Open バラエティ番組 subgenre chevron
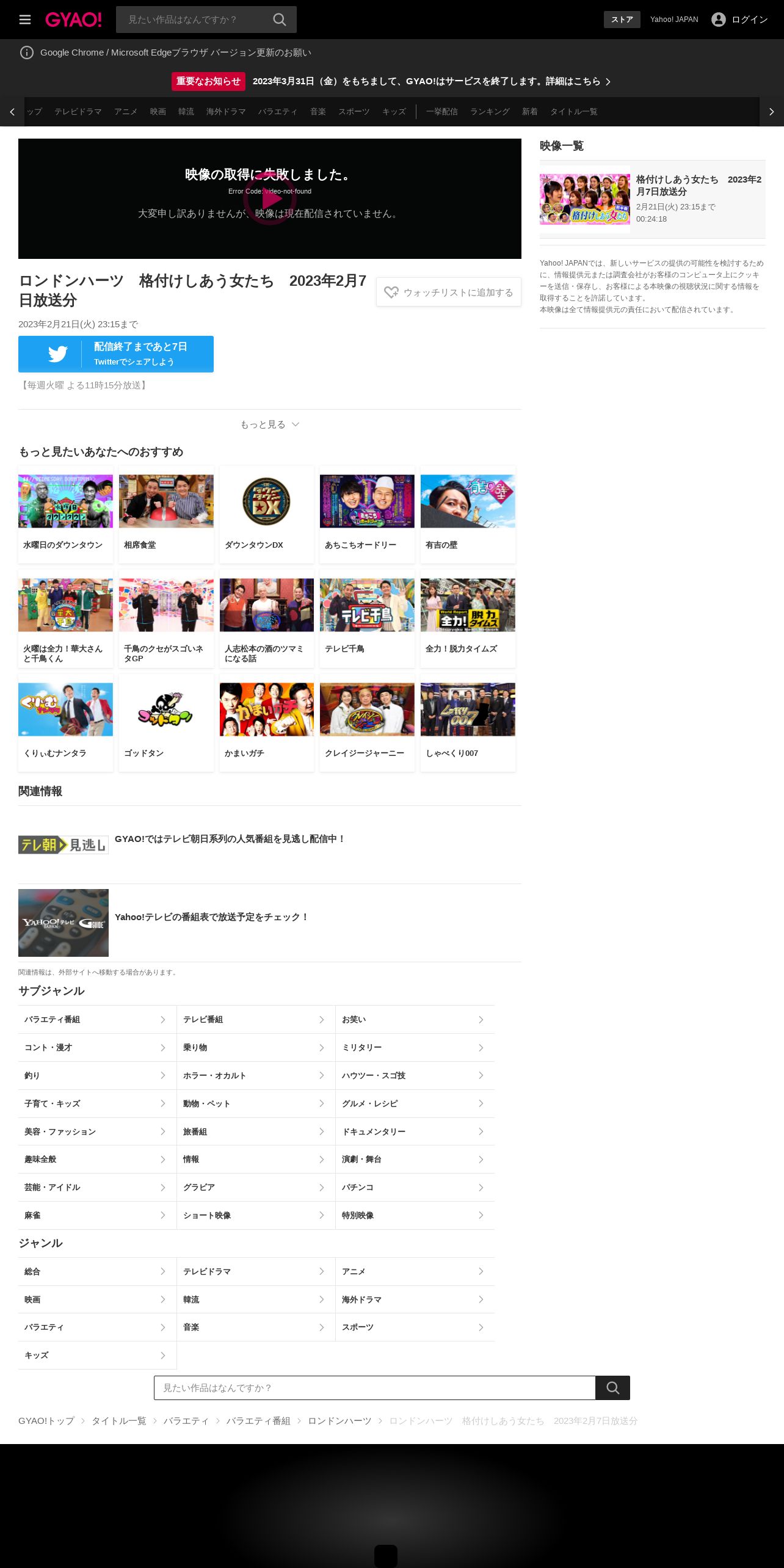 pos(163,1020)
